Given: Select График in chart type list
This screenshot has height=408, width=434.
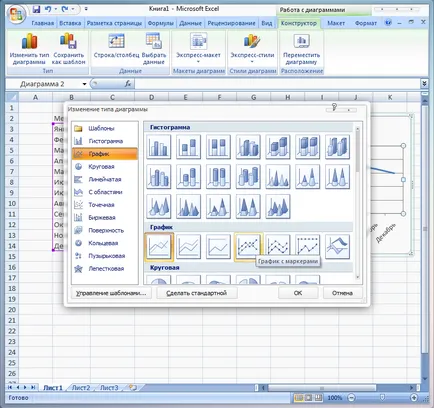Looking at the screenshot, I should pyautogui.click(x=105, y=154).
